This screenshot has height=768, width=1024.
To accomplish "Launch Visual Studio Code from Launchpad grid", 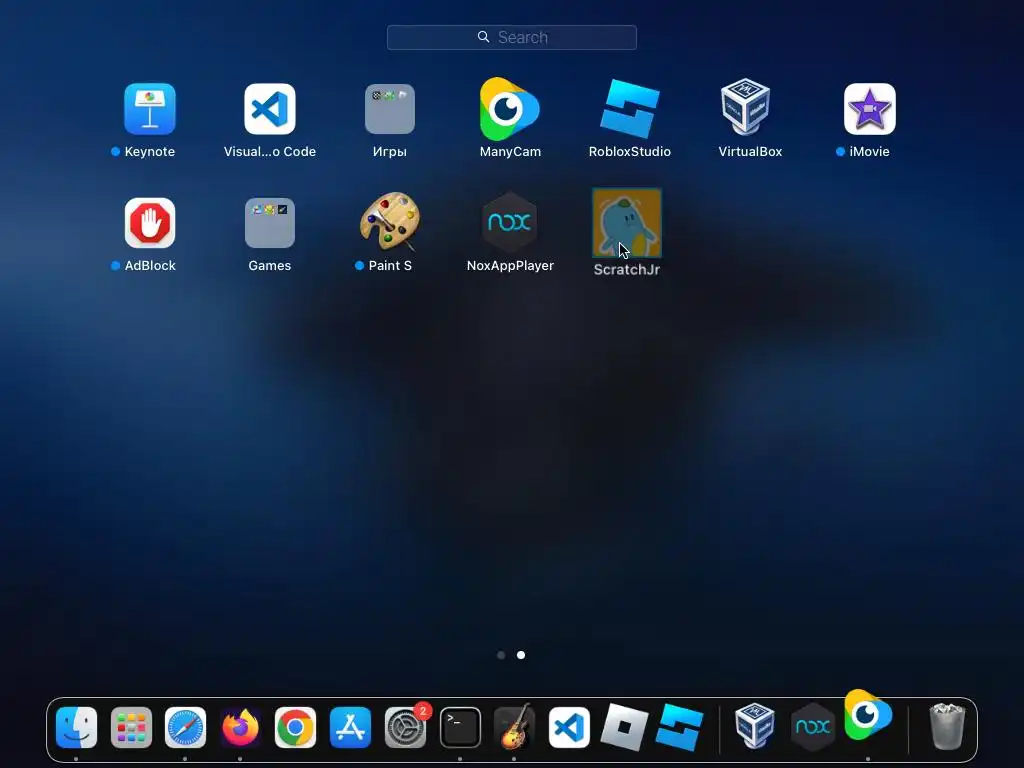I will click(x=270, y=109).
